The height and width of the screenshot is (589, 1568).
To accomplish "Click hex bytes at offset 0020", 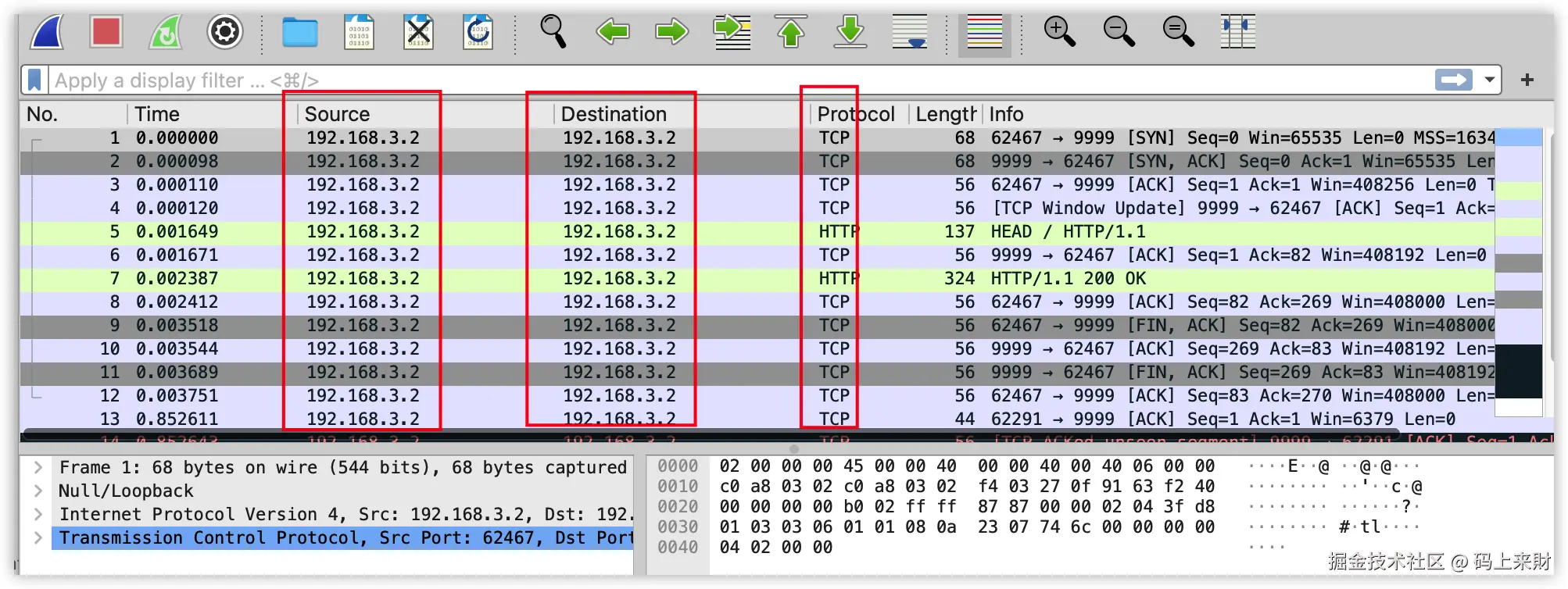I will (967, 507).
